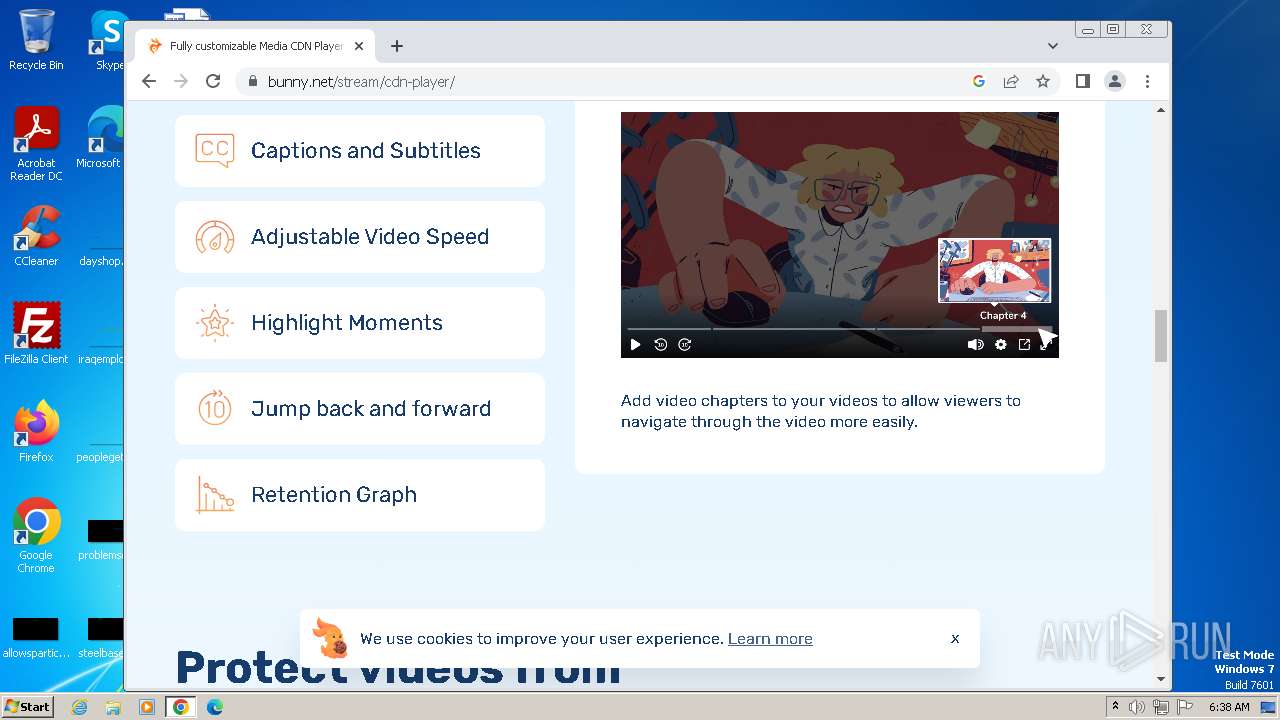Open video in picture-in-picture popout
The height and width of the screenshot is (720, 1280).
click(1024, 344)
